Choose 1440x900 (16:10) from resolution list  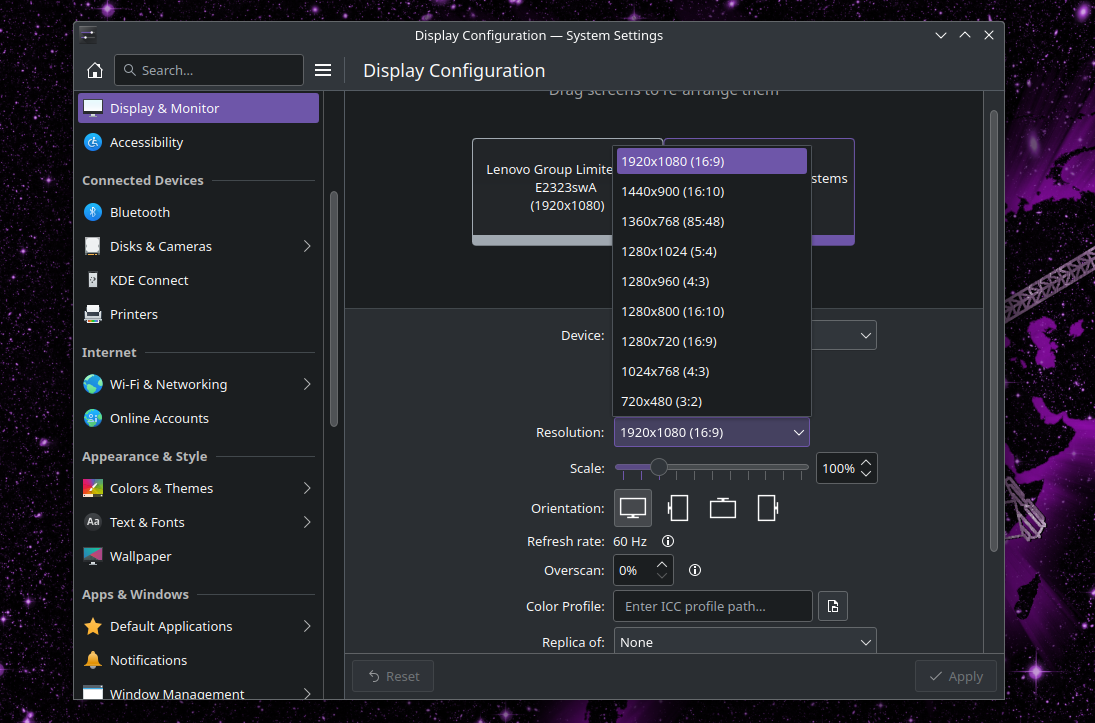pos(672,191)
